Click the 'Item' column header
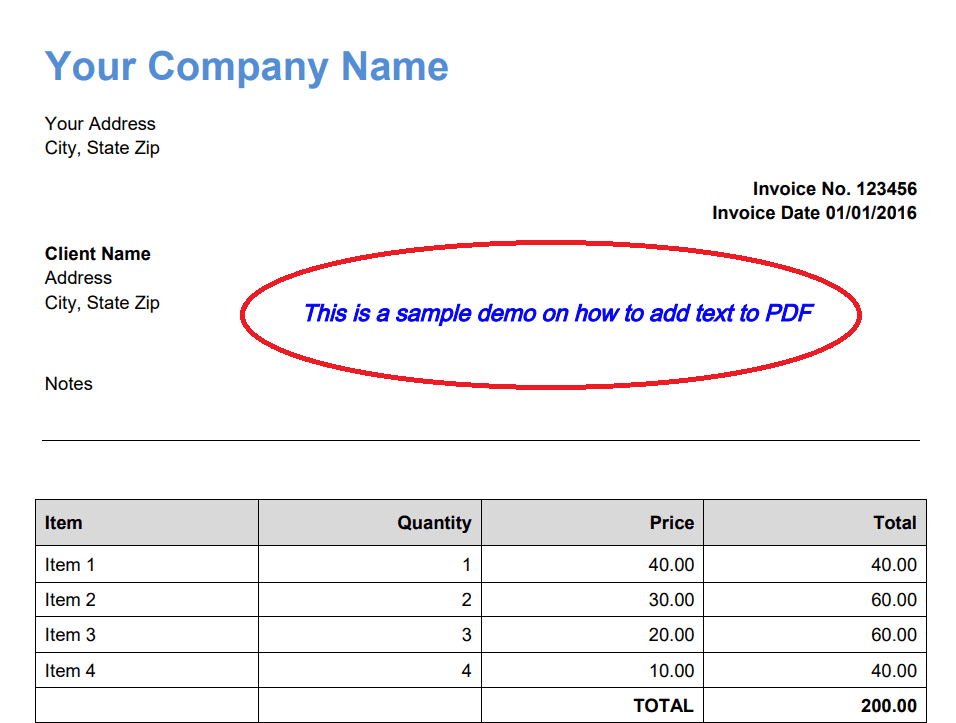 (x=64, y=522)
